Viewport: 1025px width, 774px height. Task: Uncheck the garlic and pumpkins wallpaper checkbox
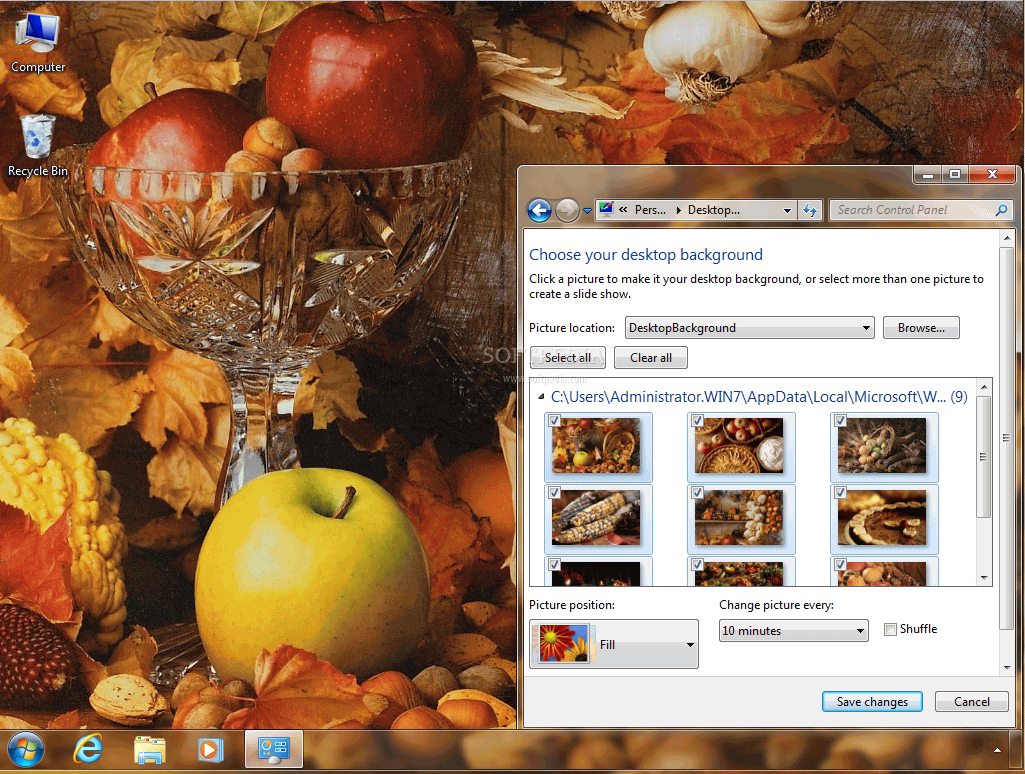697,492
